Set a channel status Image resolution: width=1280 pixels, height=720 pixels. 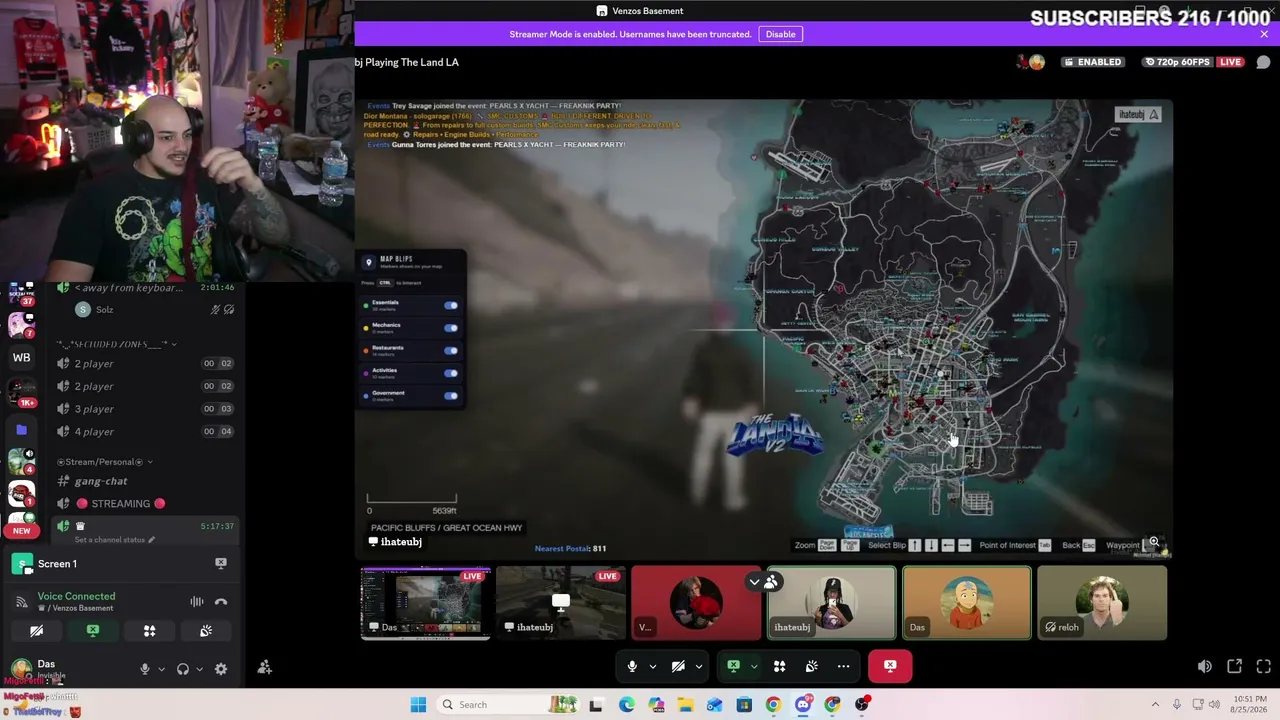click(114, 540)
